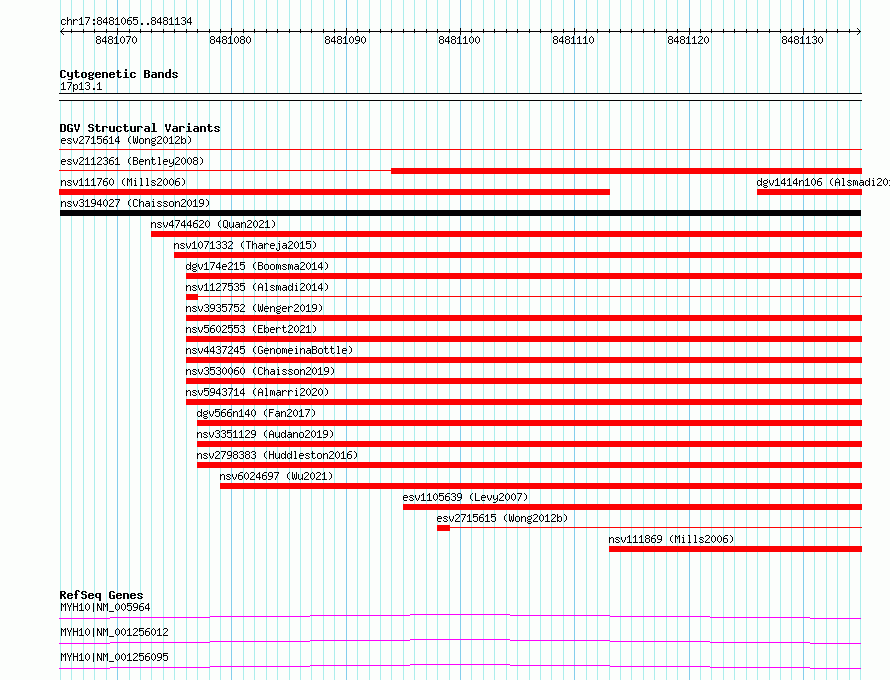This screenshot has width=890, height=680.
Task: Click MYH10|NM_001256012 gene label
Action: tap(114, 632)
